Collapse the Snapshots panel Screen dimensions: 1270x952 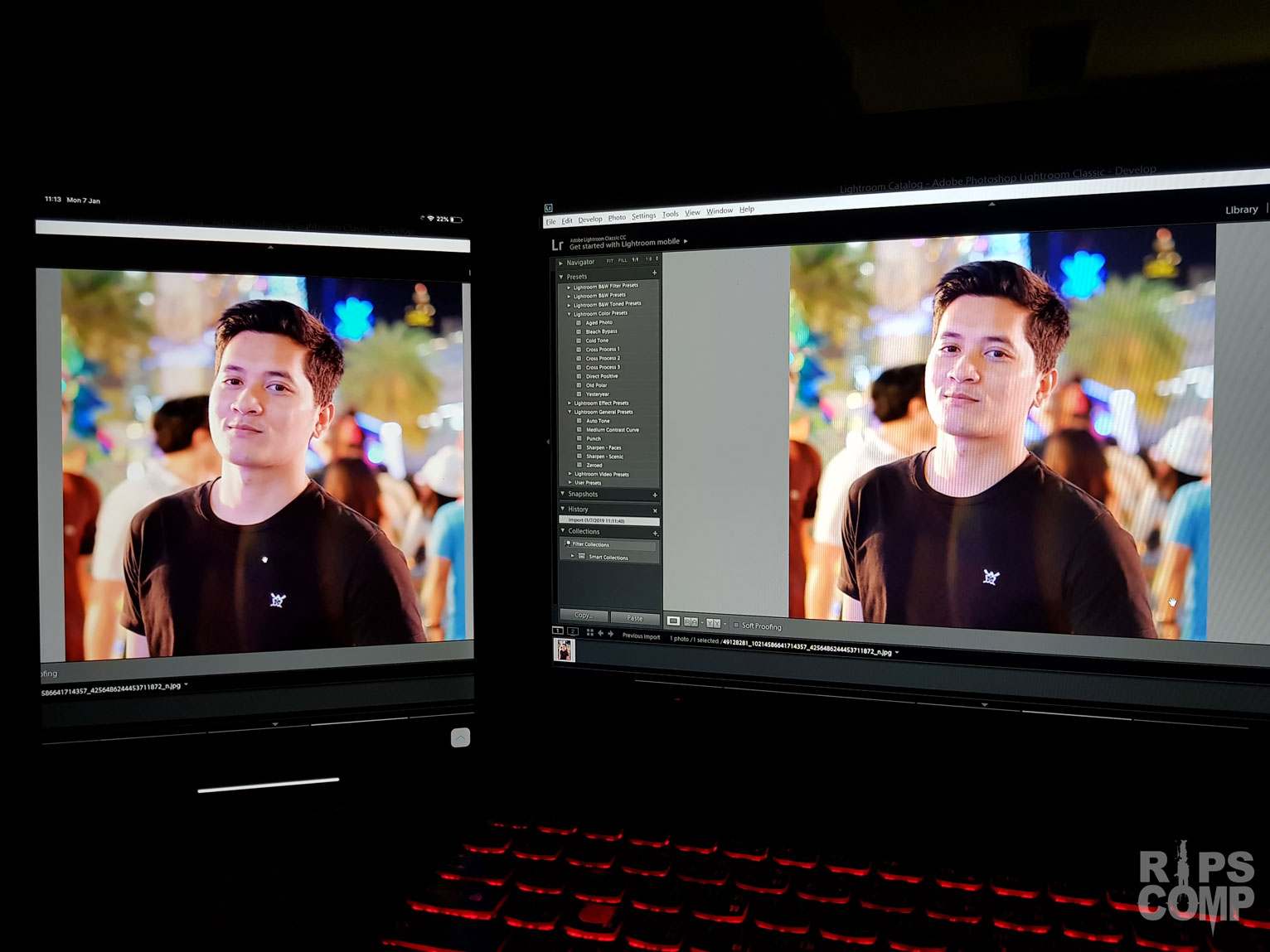pos(563,495)
